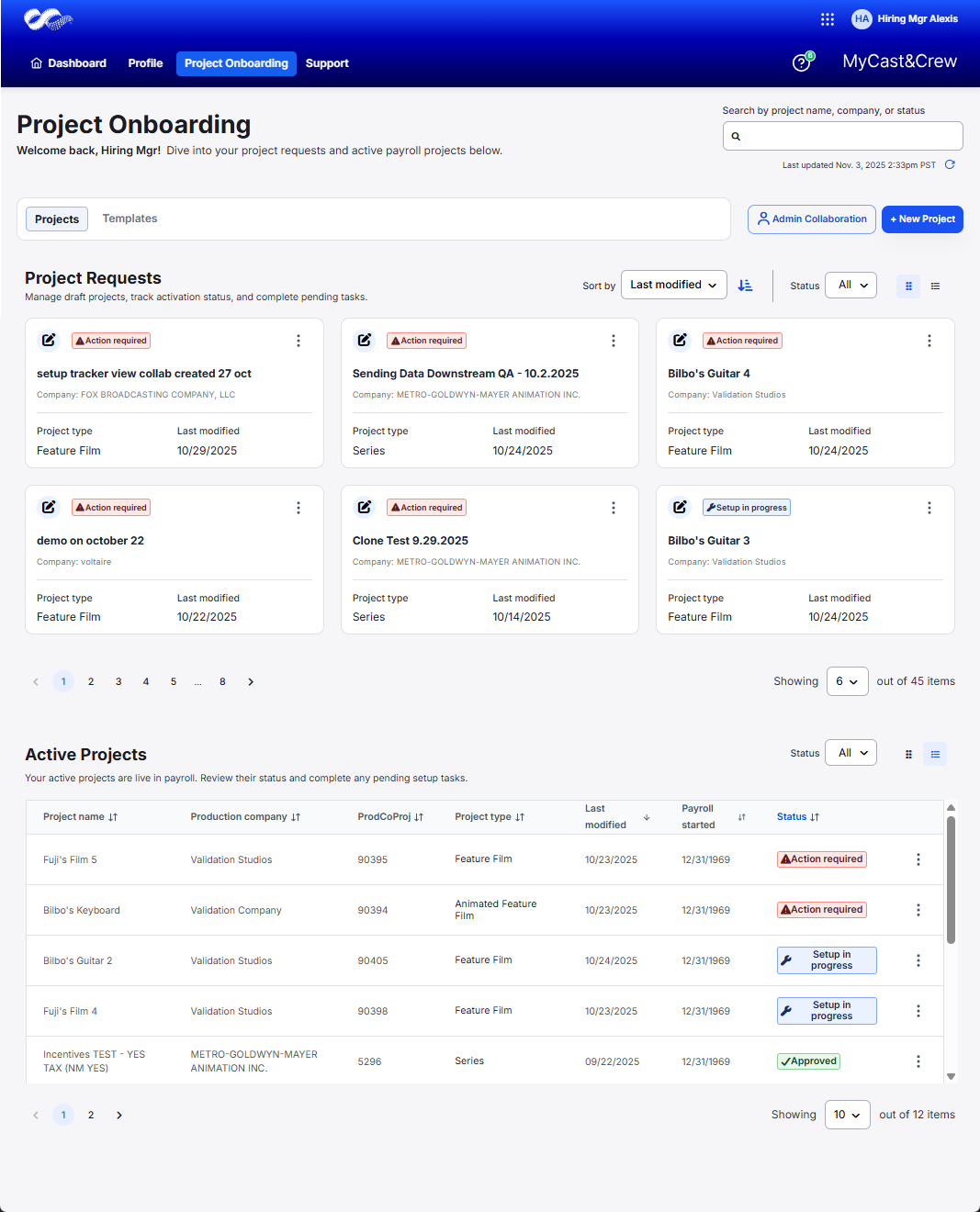
Task: Switch to the Templates tab
Action: (x=130, y=219)
